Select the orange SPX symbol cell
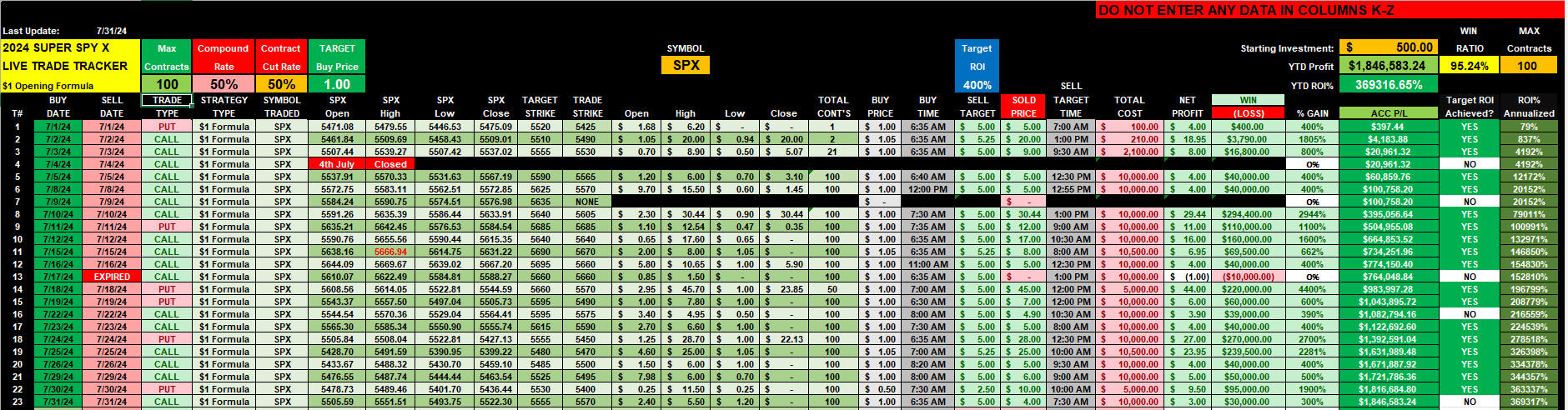The width and height of the screenshot is (1568, 410). [x=686, y=65]
